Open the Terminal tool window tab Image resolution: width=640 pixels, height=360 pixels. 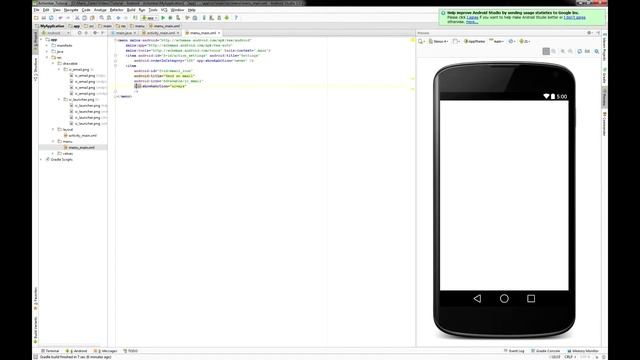[x=50, y=351]
